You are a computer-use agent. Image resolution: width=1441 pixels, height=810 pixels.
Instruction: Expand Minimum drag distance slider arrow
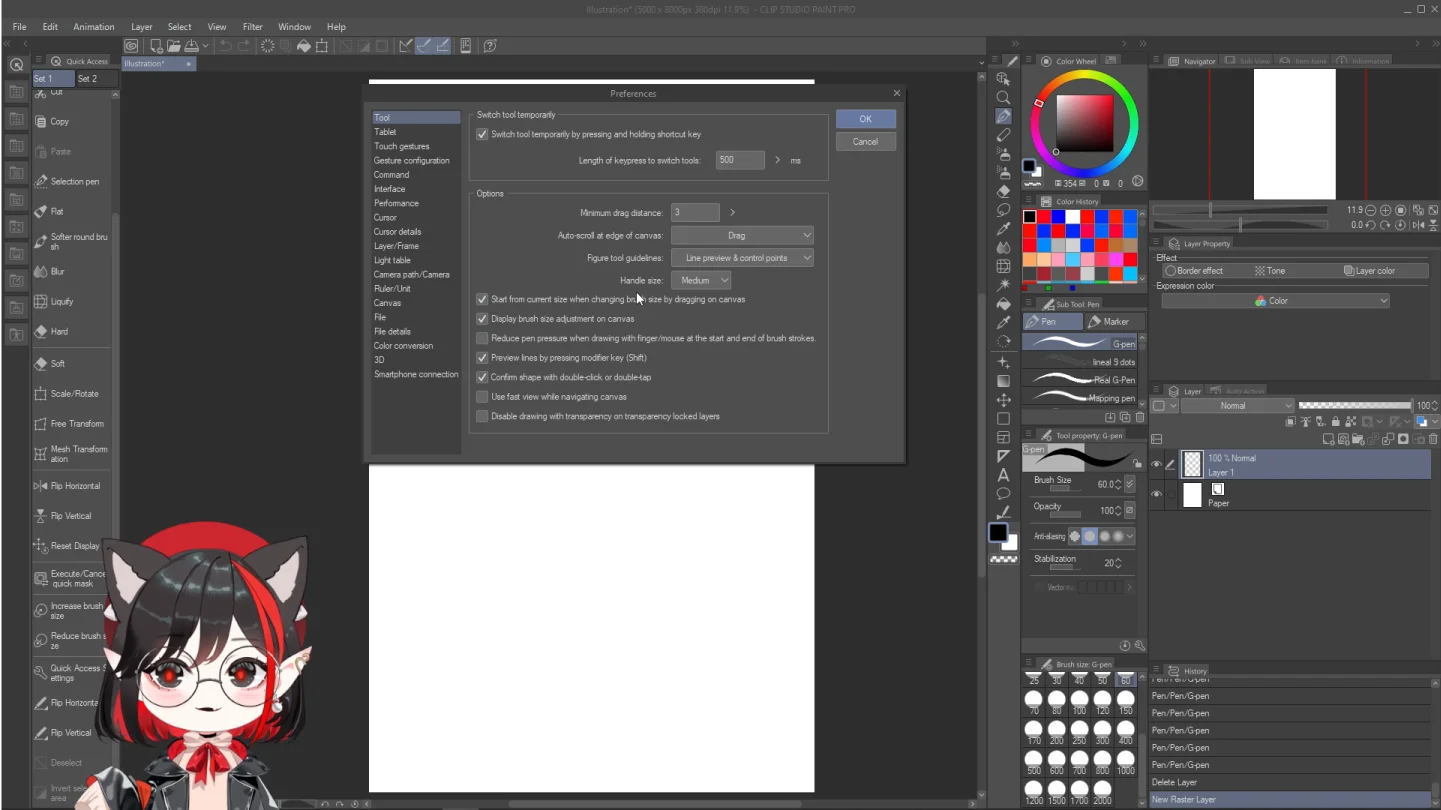(732, 213)
